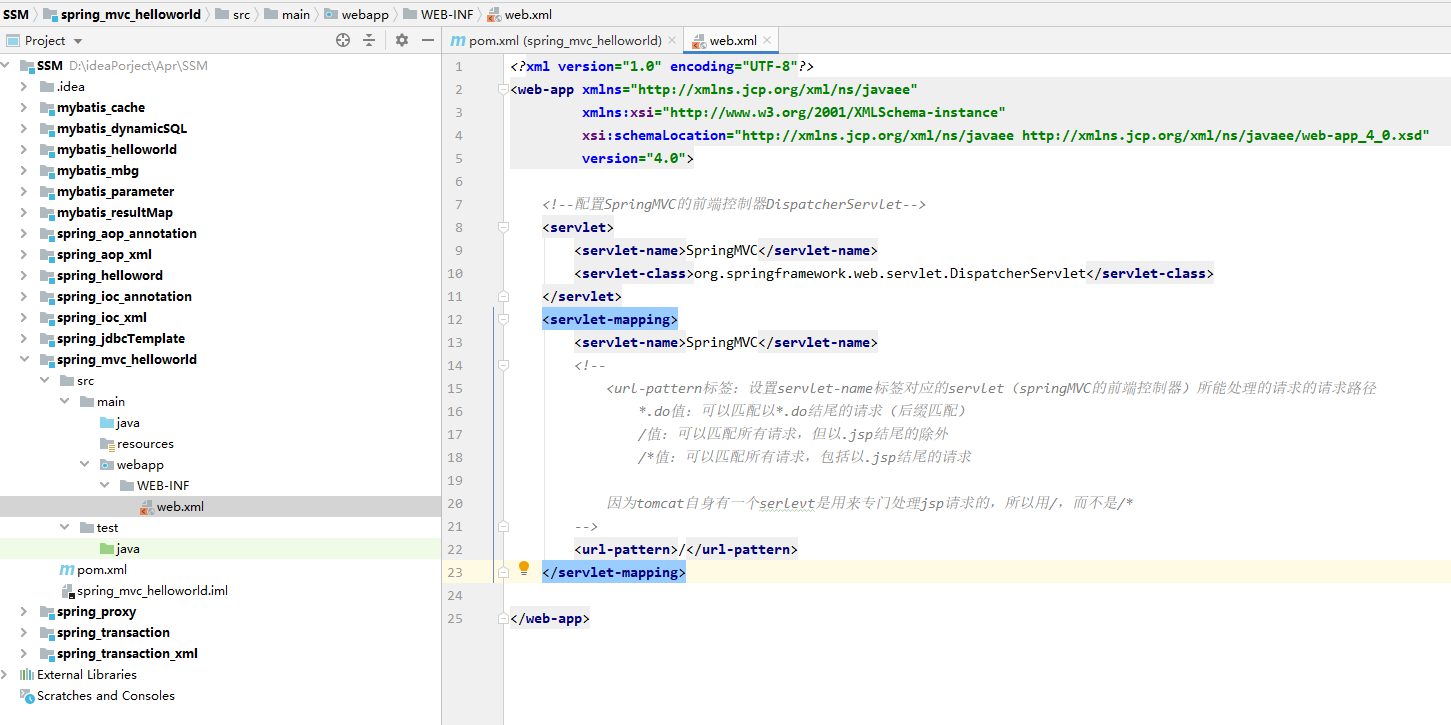The width and height of the screenshot is (1451, 725).
Task: Expand the spring_aop_annotation module
Action: [24, 234]
